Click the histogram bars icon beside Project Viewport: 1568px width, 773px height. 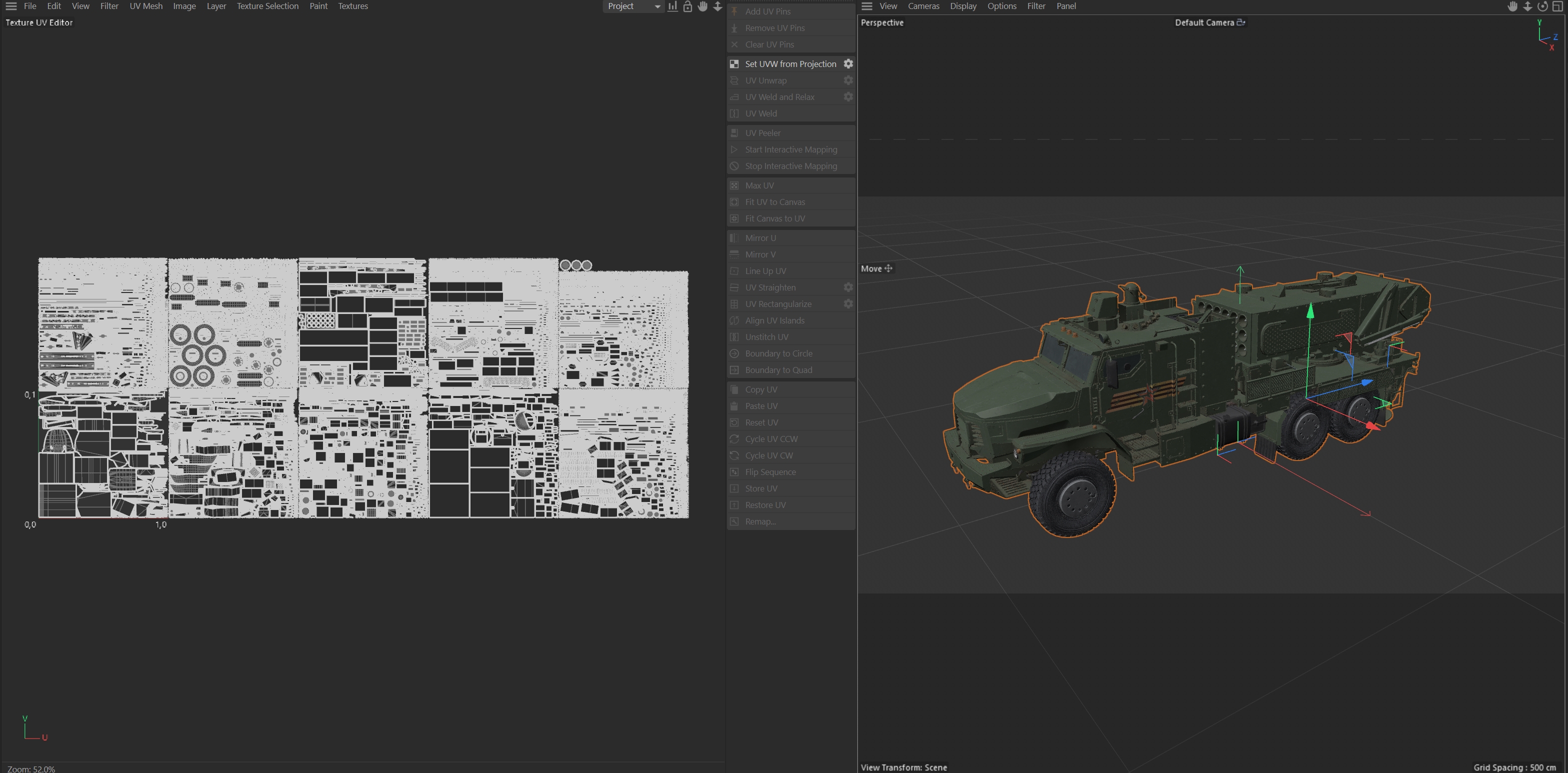pyautogui.click(x=672, y=6)
